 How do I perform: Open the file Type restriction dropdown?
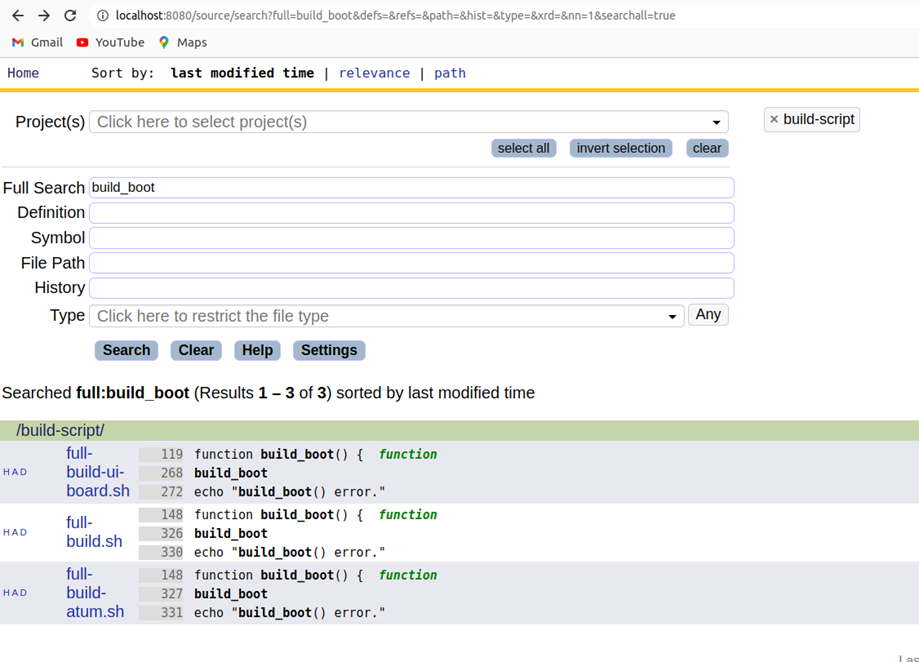point(386,316)
